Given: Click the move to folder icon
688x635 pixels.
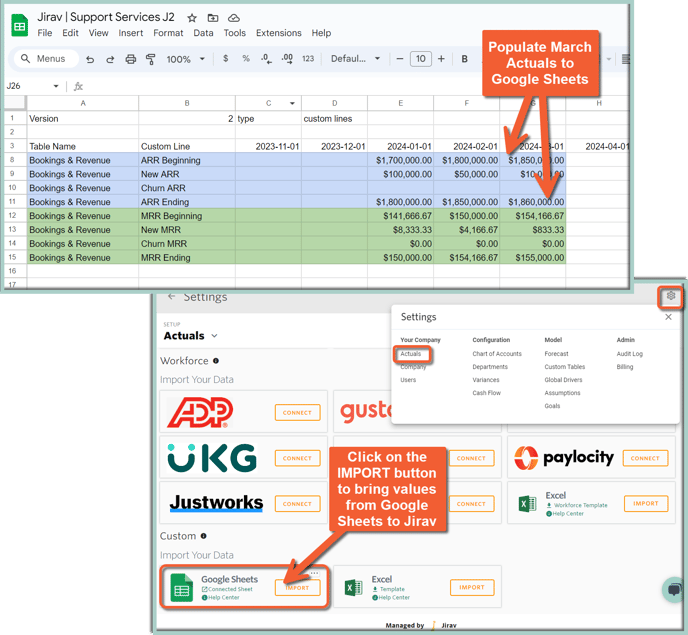Looking at the screenshot, I should 213,18.
